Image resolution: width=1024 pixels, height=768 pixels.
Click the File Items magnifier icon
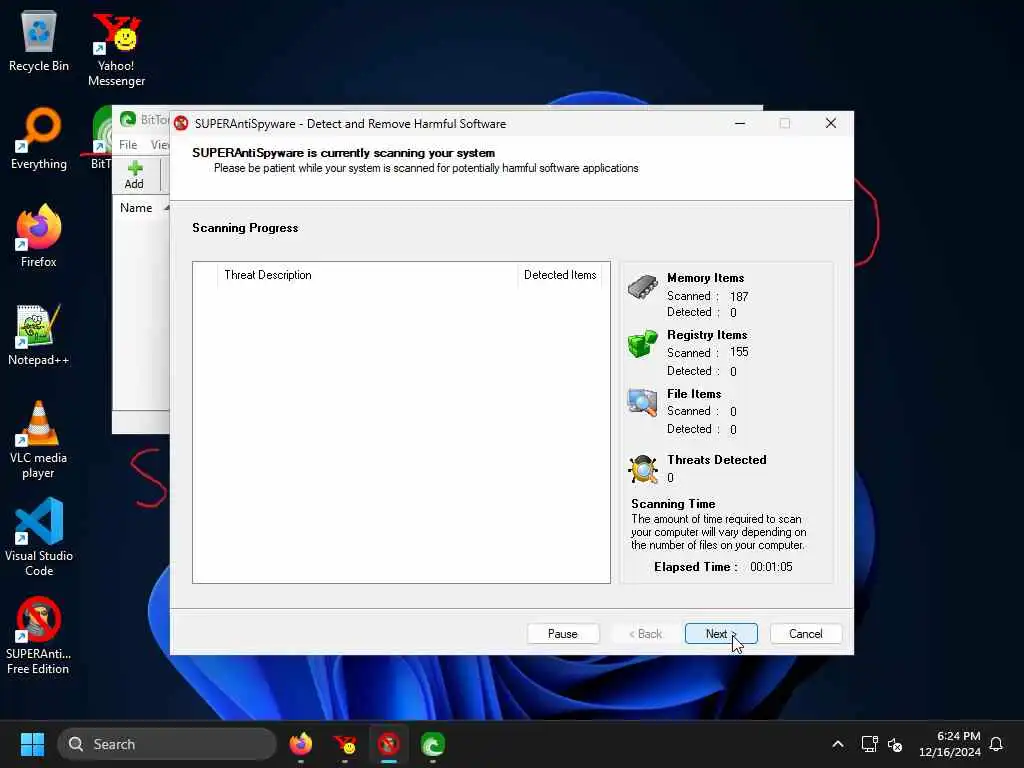(x=643, y=402)
